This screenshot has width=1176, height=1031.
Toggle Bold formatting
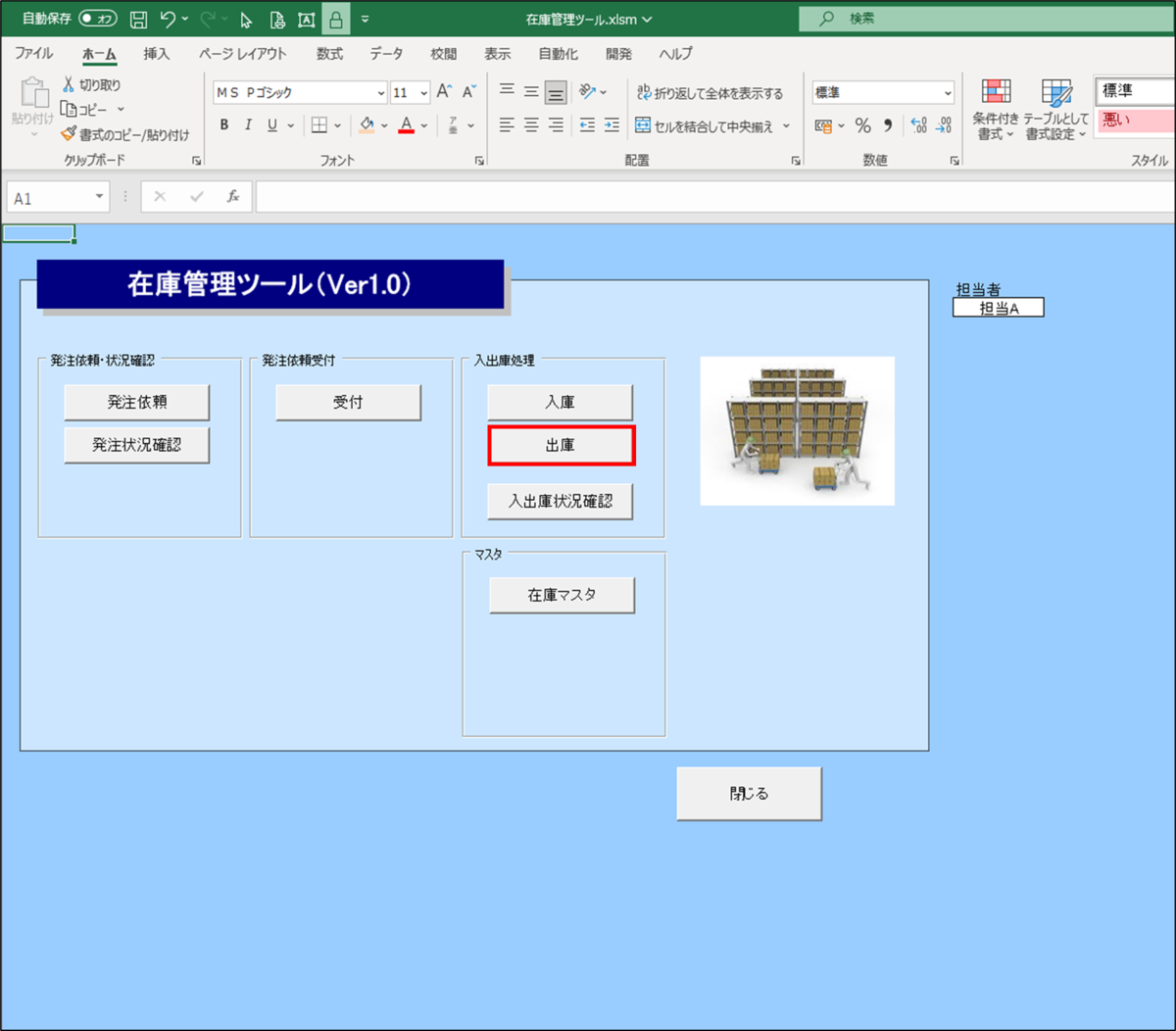click(x=224, y=124)
